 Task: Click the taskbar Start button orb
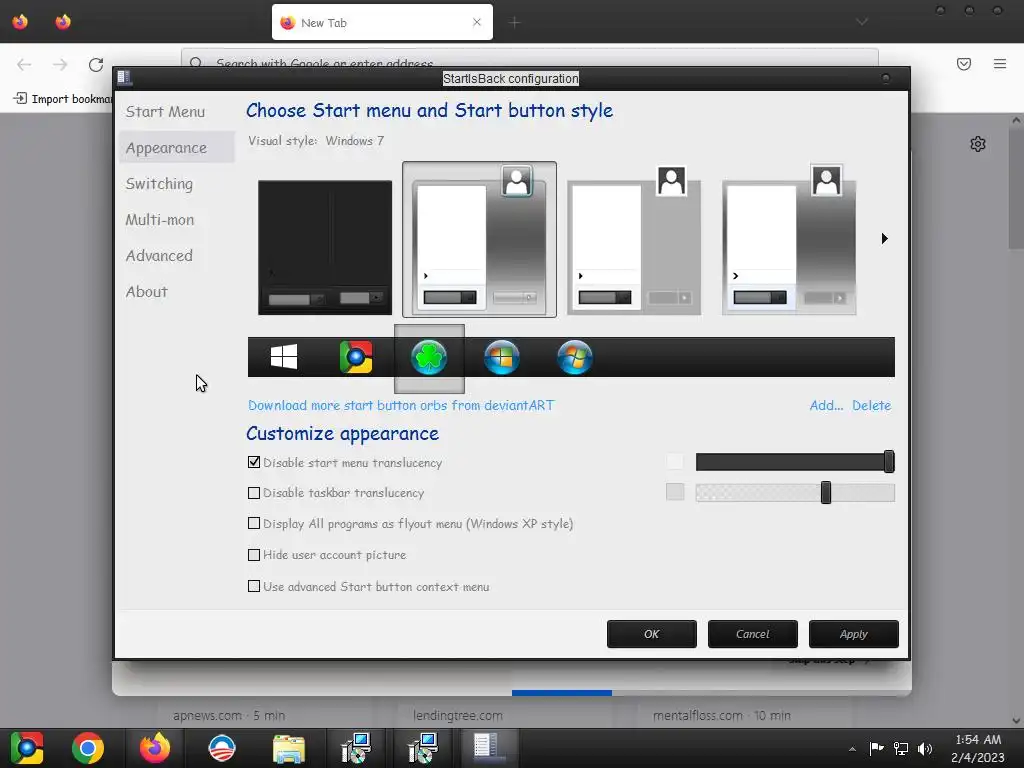(x=27, y=748)
